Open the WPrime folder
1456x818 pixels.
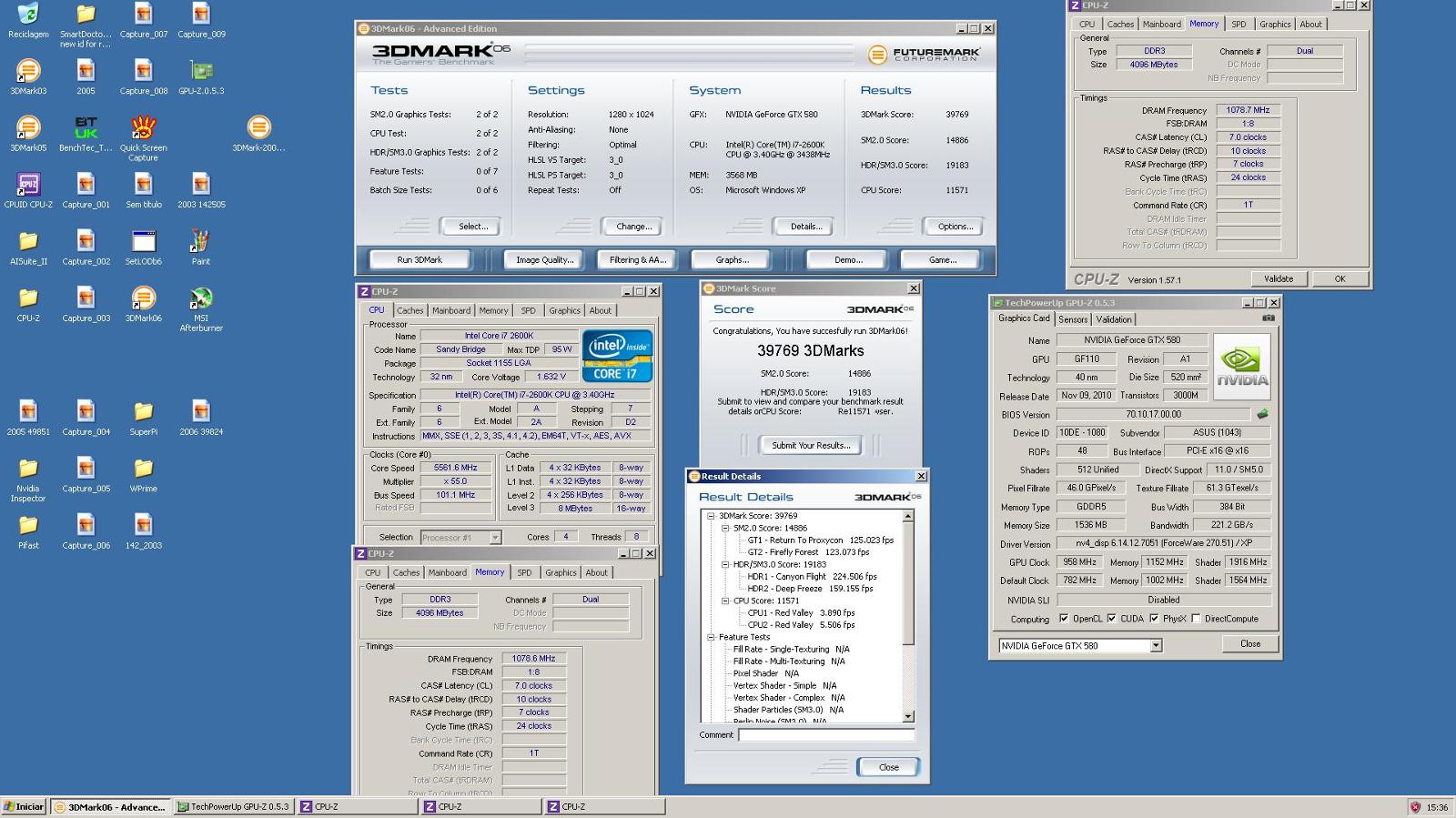143,475
